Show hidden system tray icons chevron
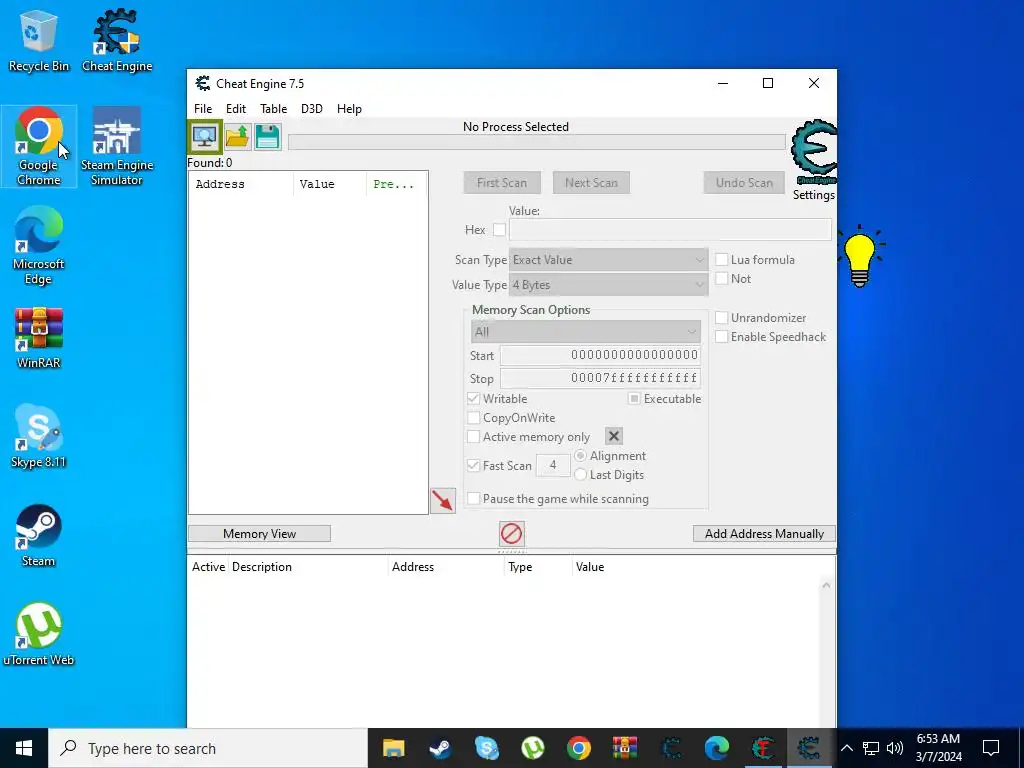The image size is (1024, 768). coord(846,748)
